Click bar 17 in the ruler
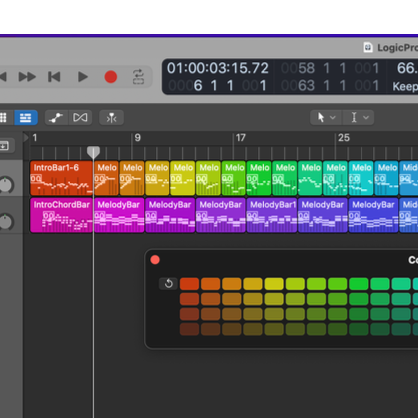The image size is (418, 418). [240, 138]
